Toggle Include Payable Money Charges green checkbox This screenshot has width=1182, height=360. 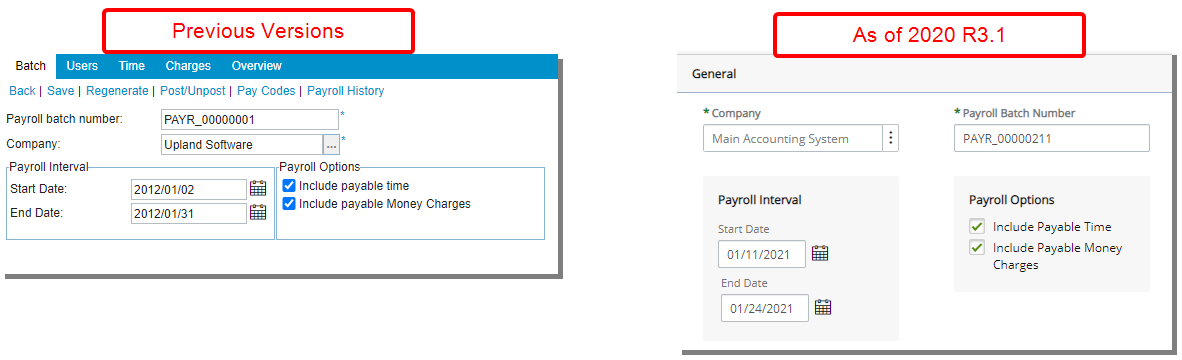pos(977,248)
